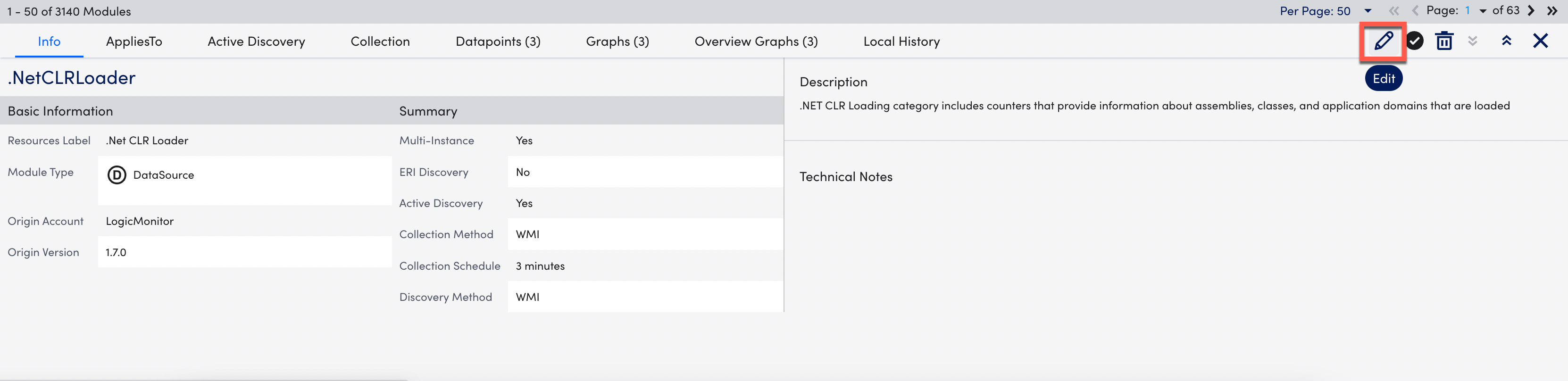1568x381 pixels.
Task: Click the 'DataSource' module type text
Action: pyautogui.click(x=164, y=175)
